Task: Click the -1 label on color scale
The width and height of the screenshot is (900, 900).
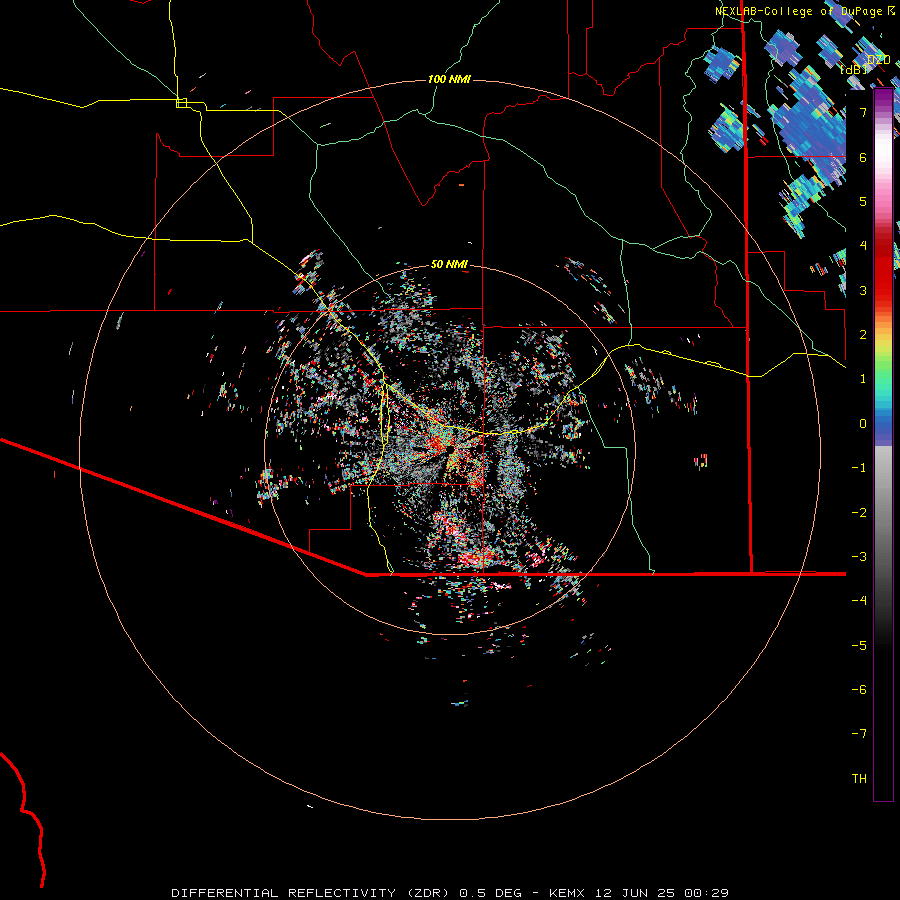Action: [859, 468]
